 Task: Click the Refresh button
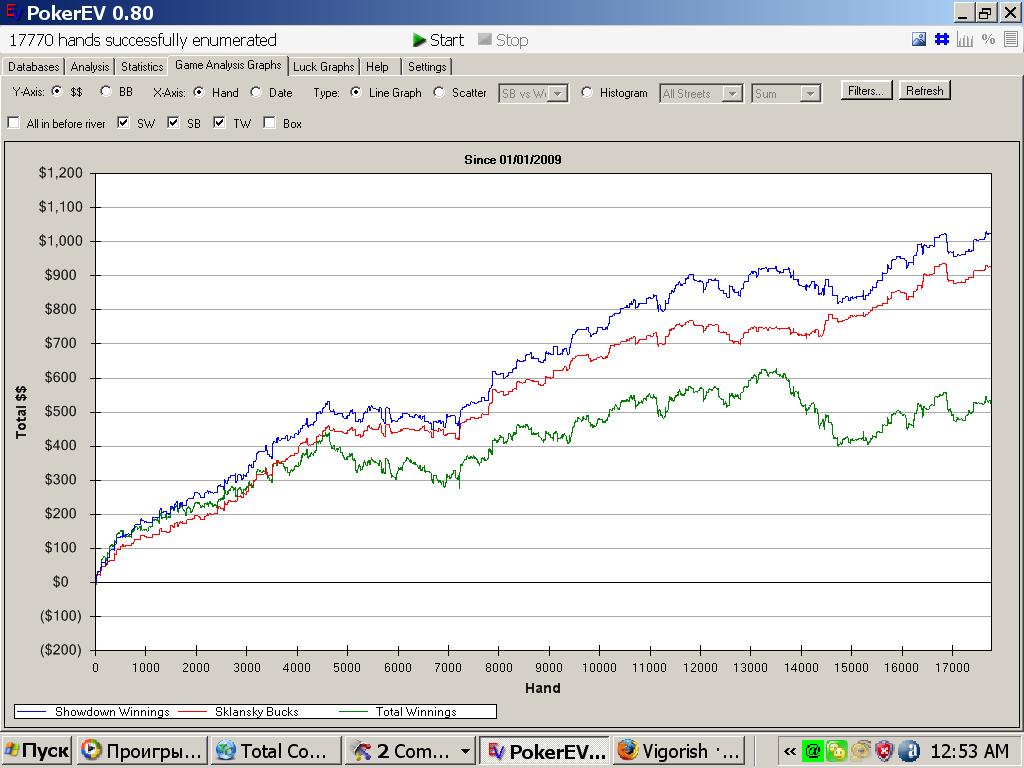pos(924,91)
